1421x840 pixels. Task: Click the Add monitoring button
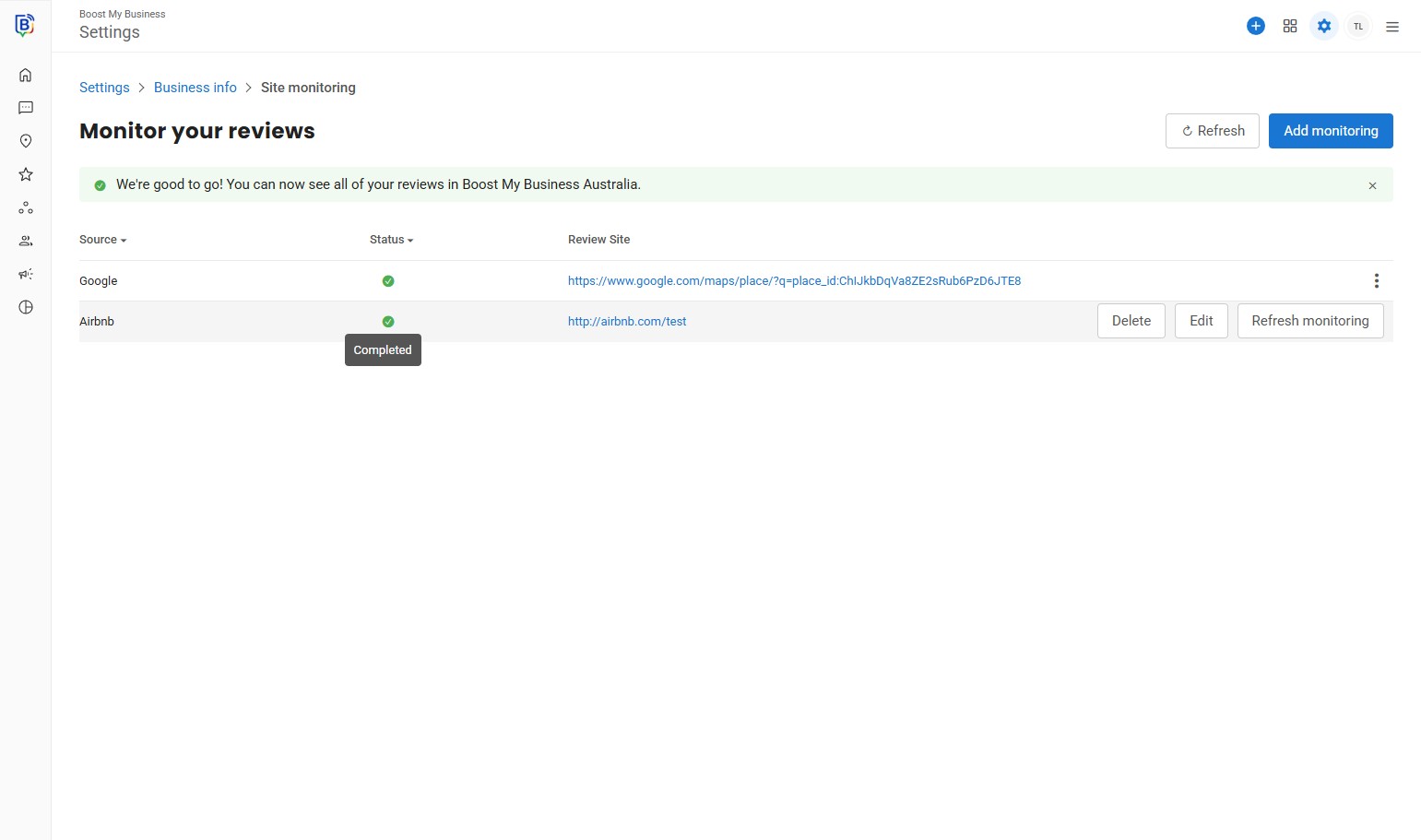click(x=1330, y=131)
